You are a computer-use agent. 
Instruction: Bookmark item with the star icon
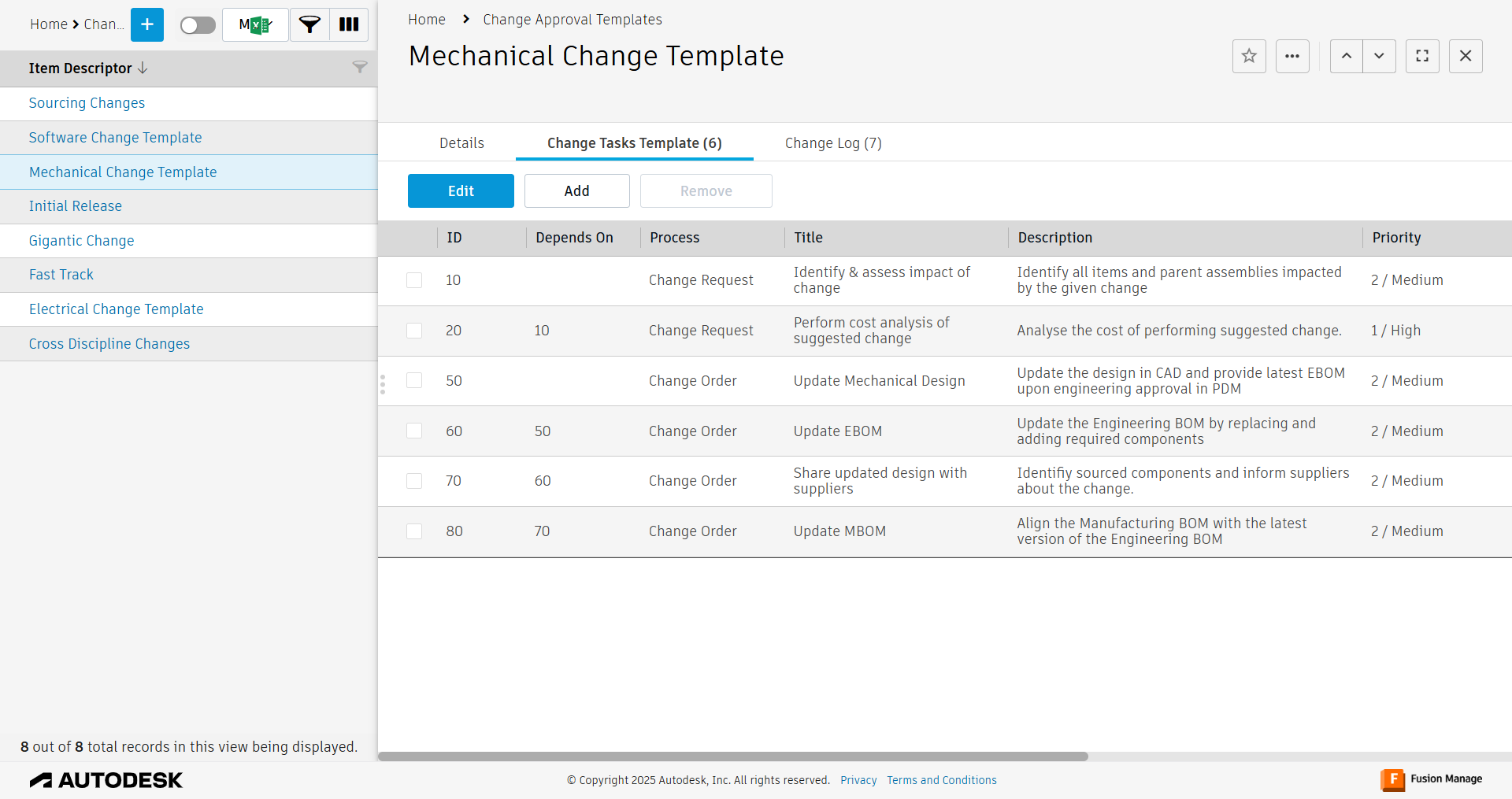pyautogui.click(x=1249, y=56)
